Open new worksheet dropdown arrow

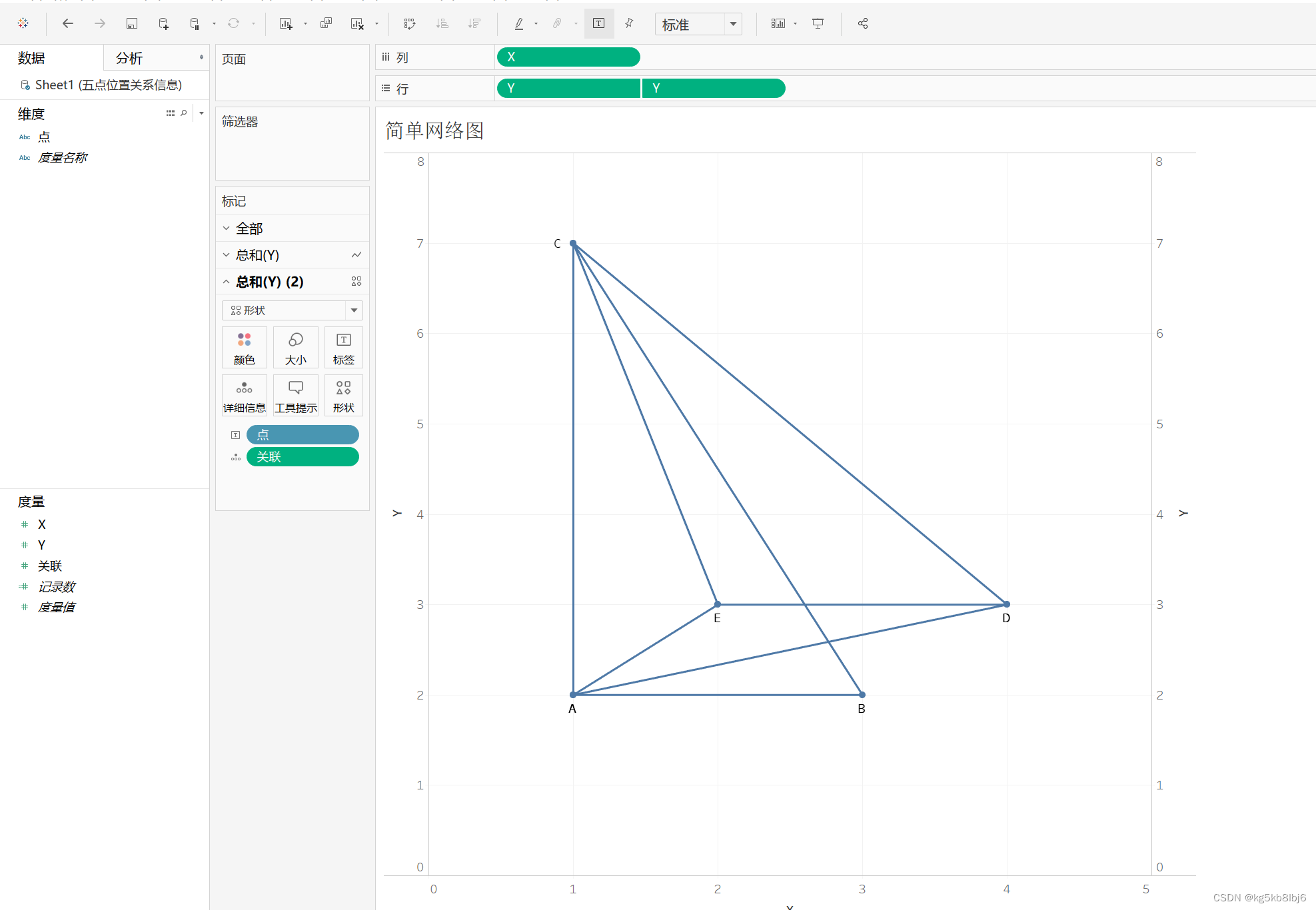coord(305,23)
